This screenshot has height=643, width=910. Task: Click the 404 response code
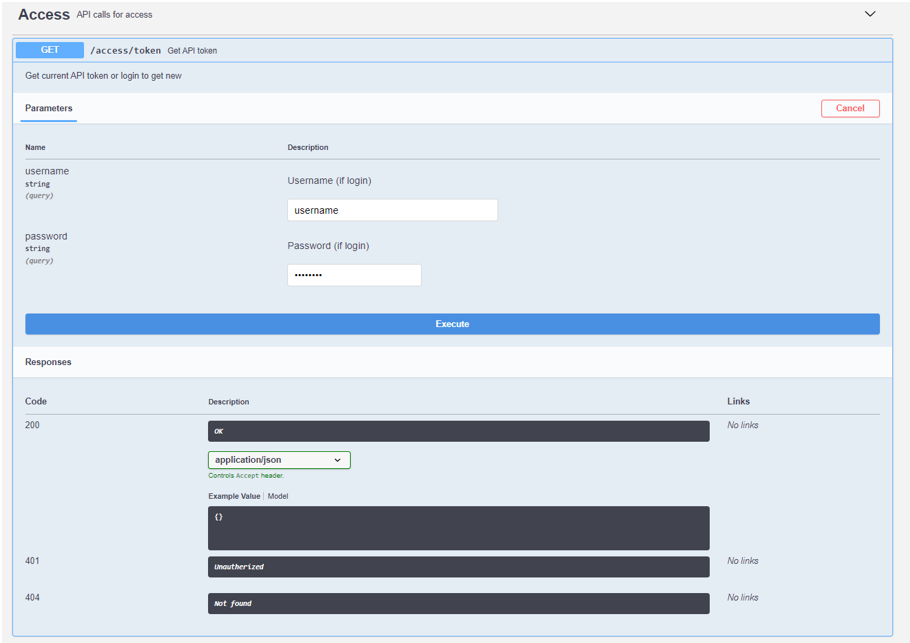(32, 597)
